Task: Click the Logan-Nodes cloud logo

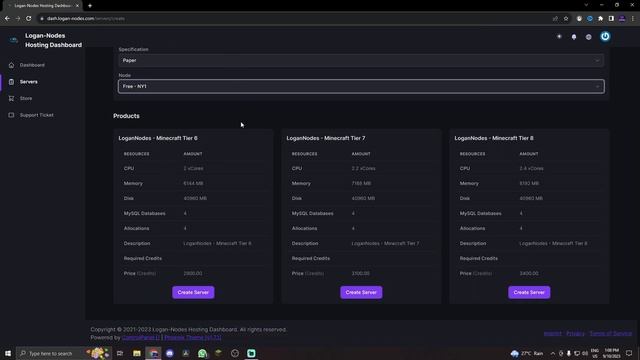Action: pos(13,40)
